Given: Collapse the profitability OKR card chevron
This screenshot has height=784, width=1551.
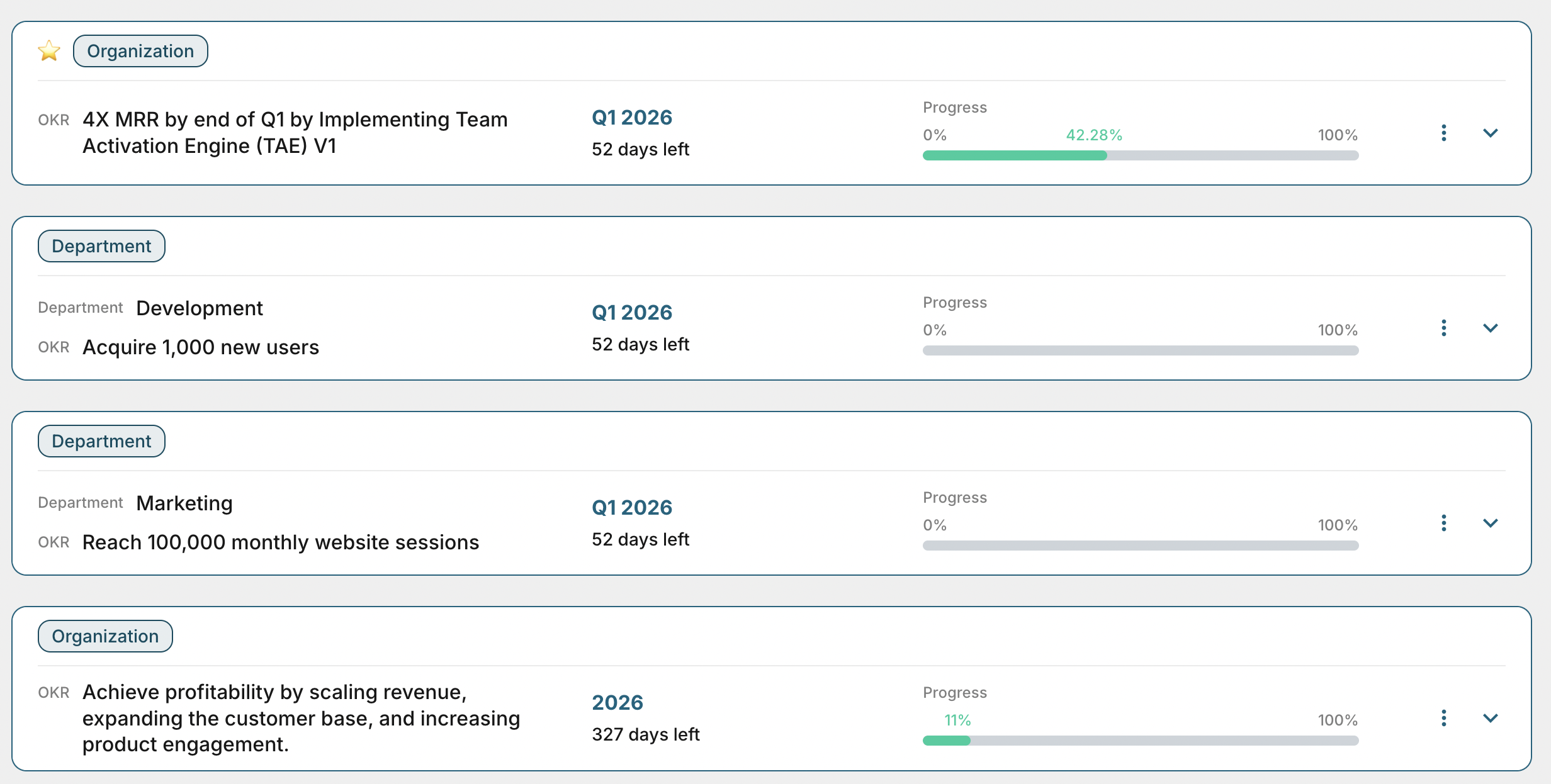Looking at the screenshot, I should (x=1490, y=718).
